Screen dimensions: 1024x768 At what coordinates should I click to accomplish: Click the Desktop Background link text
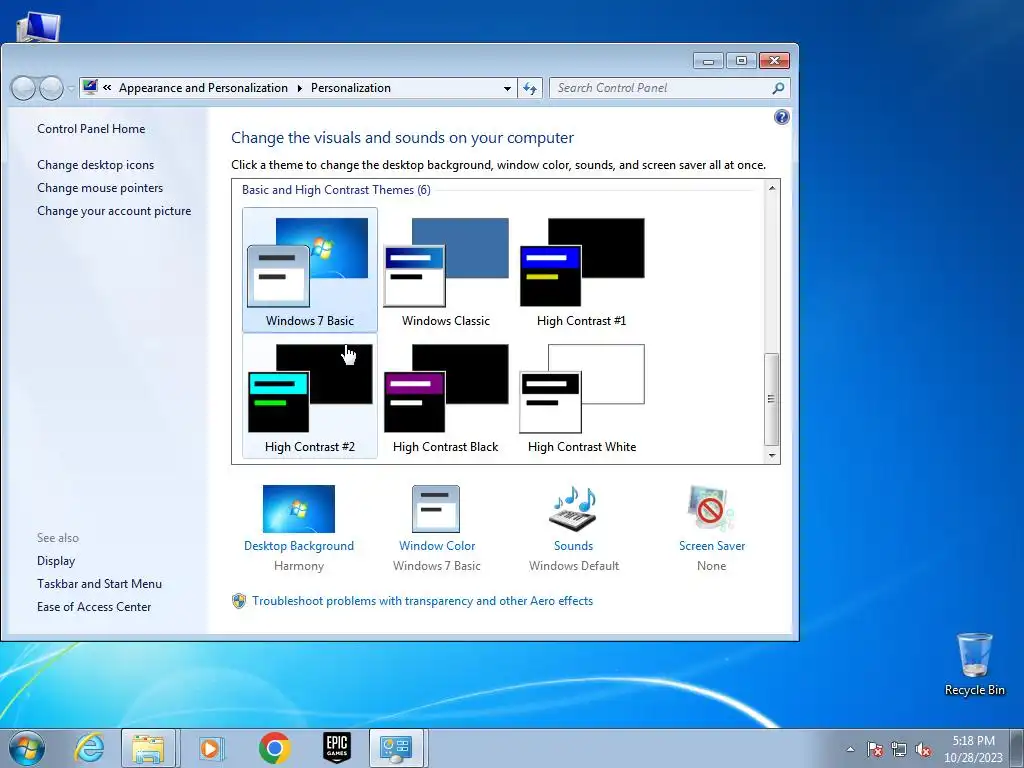click(298, 546)
